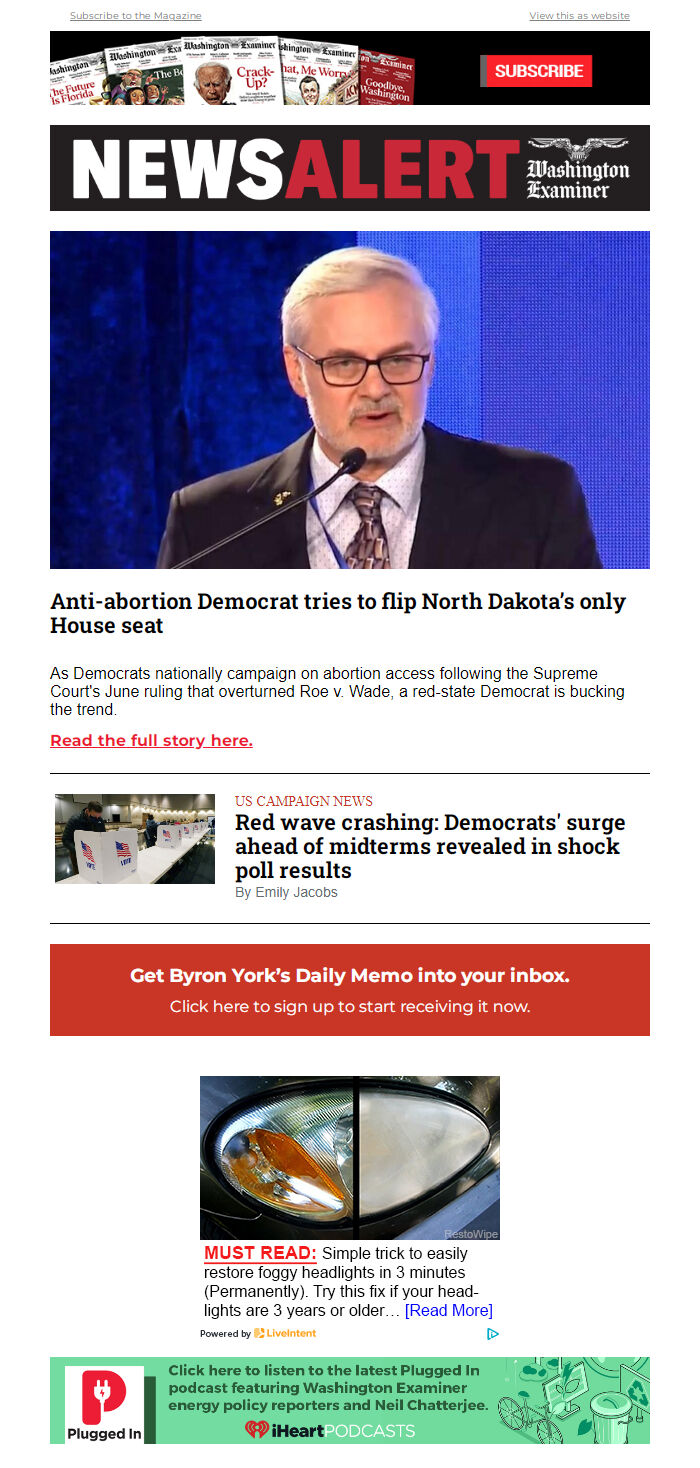Open Subscribe to the Magazine link

coord(135,16)
